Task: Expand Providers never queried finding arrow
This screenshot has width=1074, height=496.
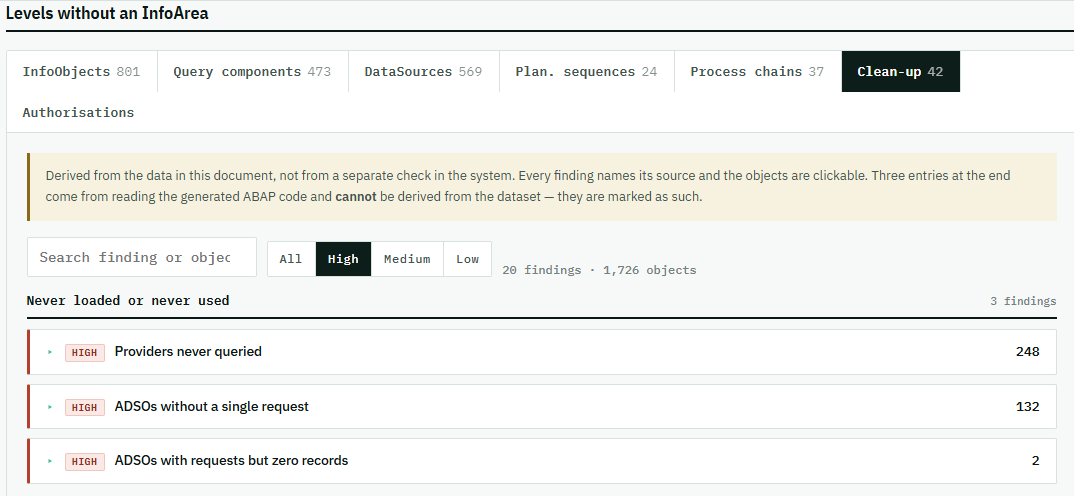Action: pyautogui.click(x=50, y=352)
